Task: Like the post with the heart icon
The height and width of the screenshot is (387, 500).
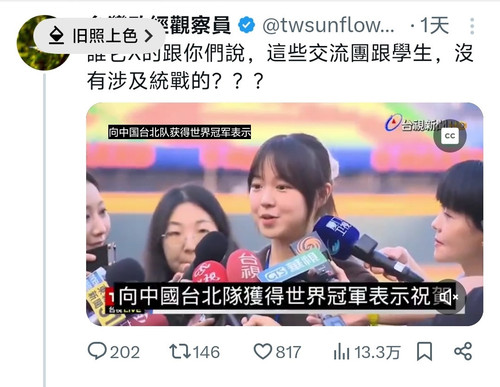Action: click(x=263, y=352)
